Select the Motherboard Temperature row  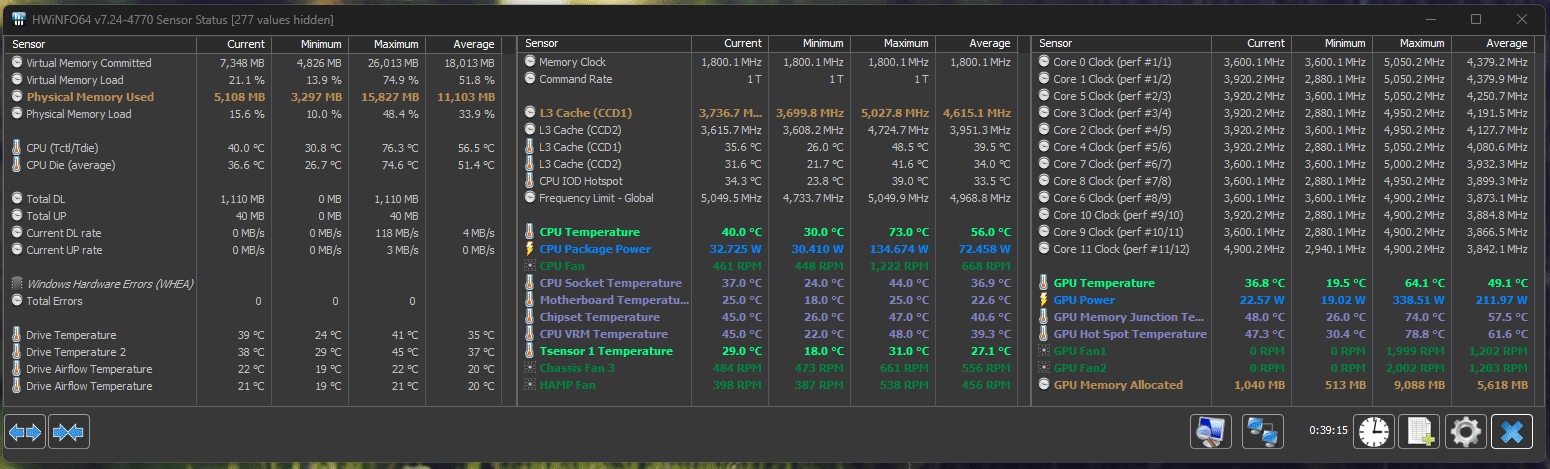[767, 300]
